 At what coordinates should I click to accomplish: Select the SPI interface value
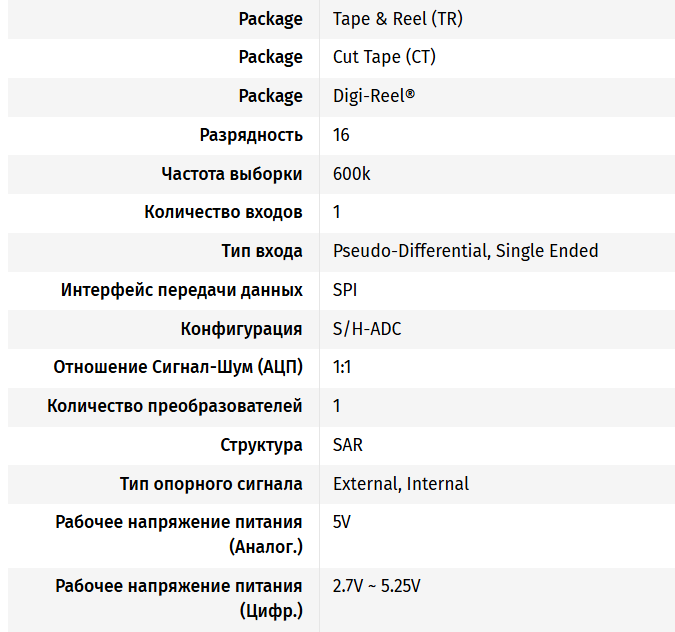pos(345,290)
